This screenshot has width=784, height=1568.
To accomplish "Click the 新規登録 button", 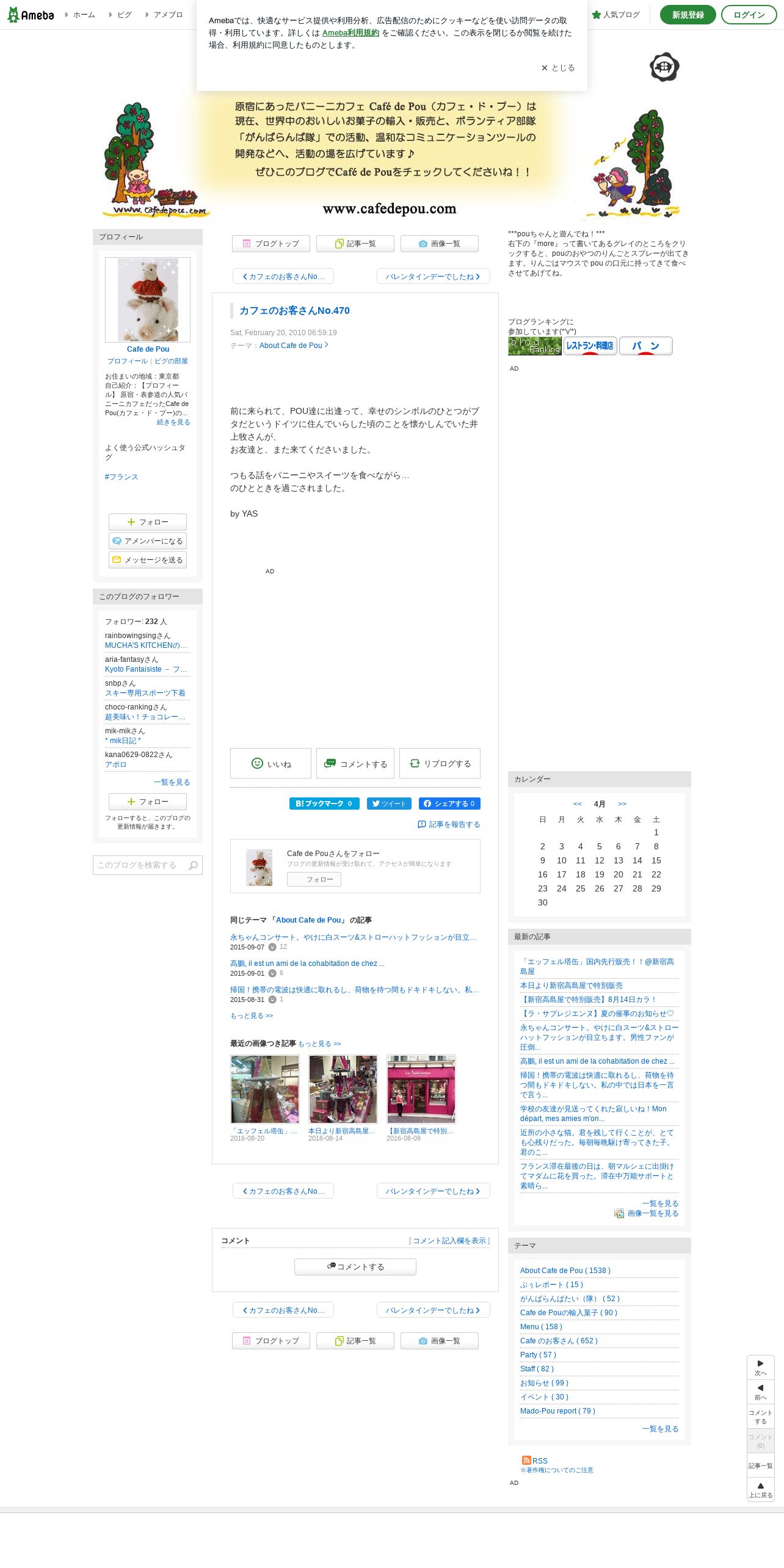I will tap(688, 15).
